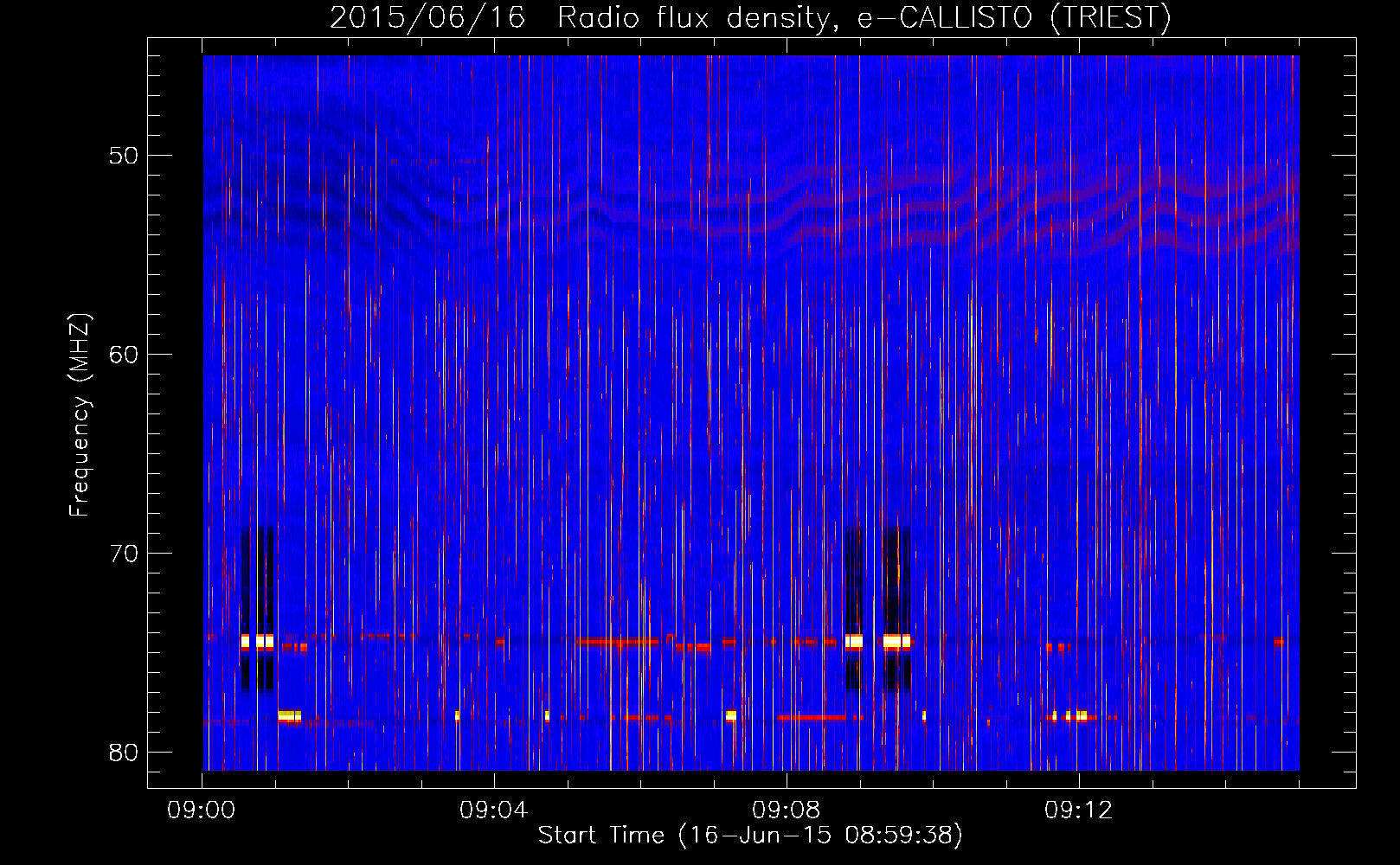Click the "80" frequency axis label
This screenshot has height=865, width=1400.
tap(125, 753)
